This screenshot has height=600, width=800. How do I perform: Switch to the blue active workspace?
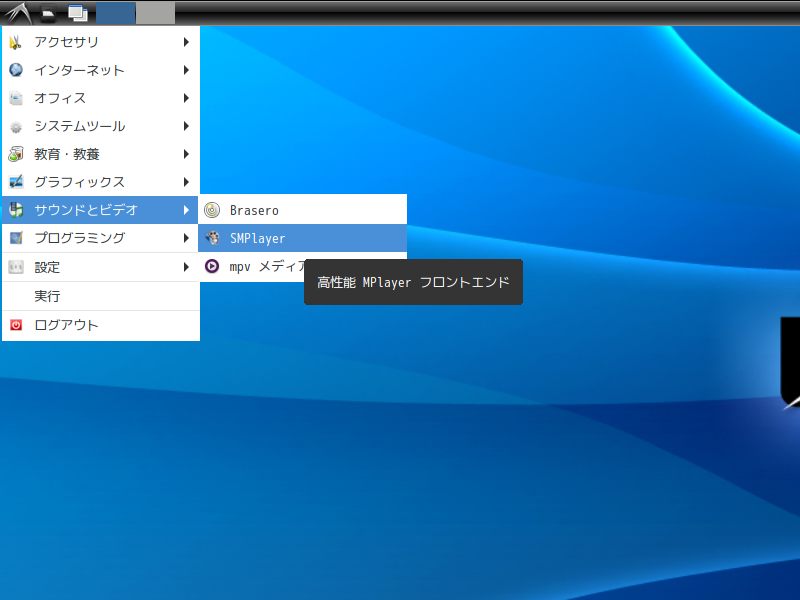(x=116, y=13)
